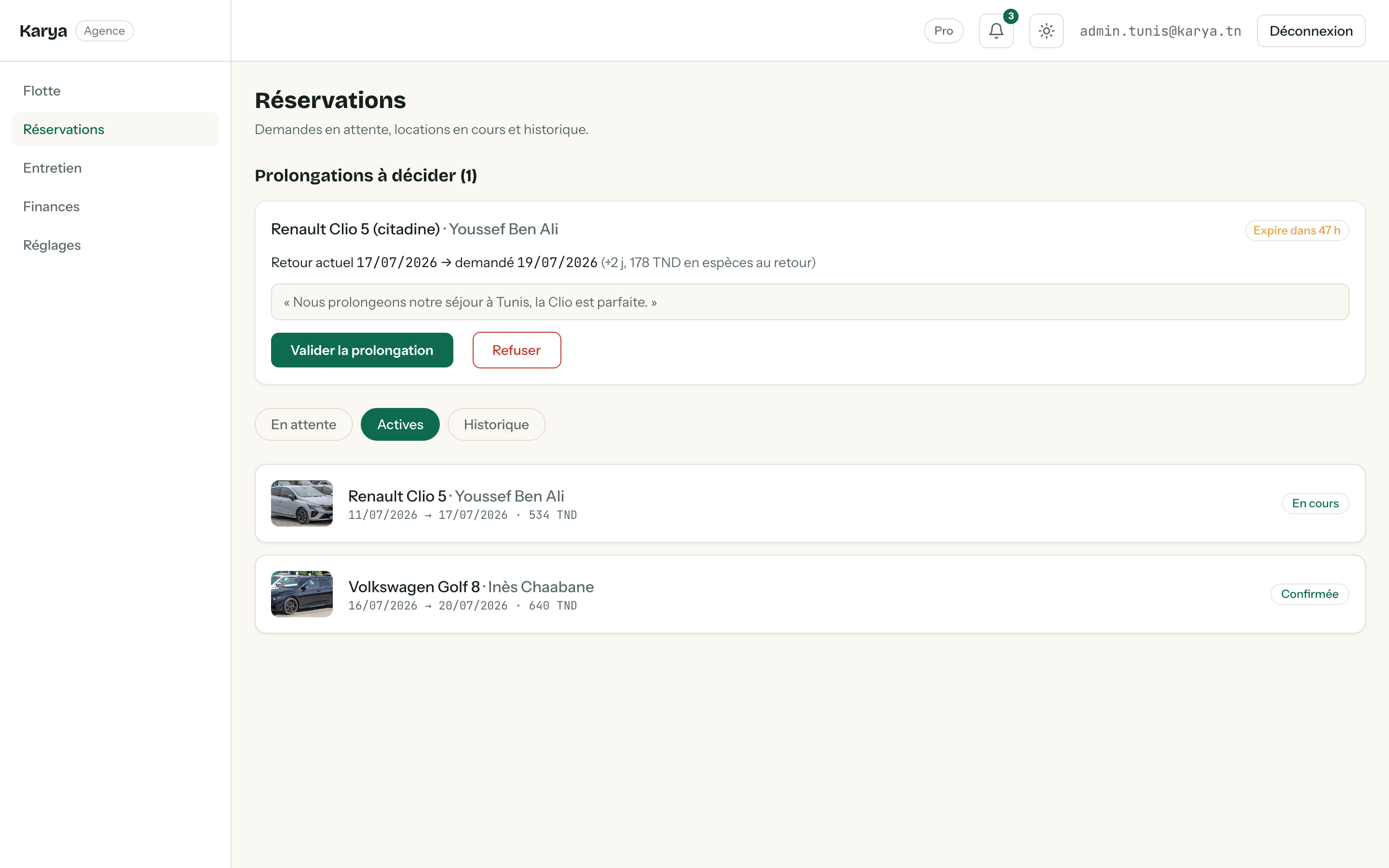Click the Volkswagen Golf 8 car thumbnail

click(302, 594)
